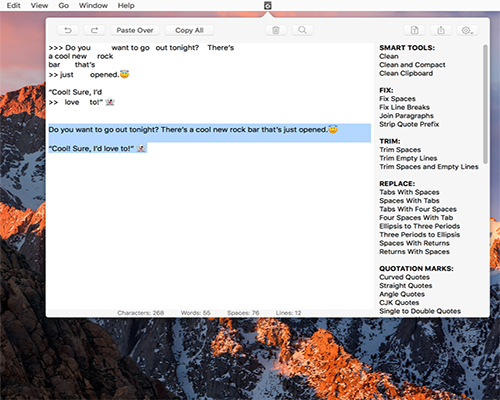Open the gear settings dropdown
500x400 pixels.
coord(468,30)
